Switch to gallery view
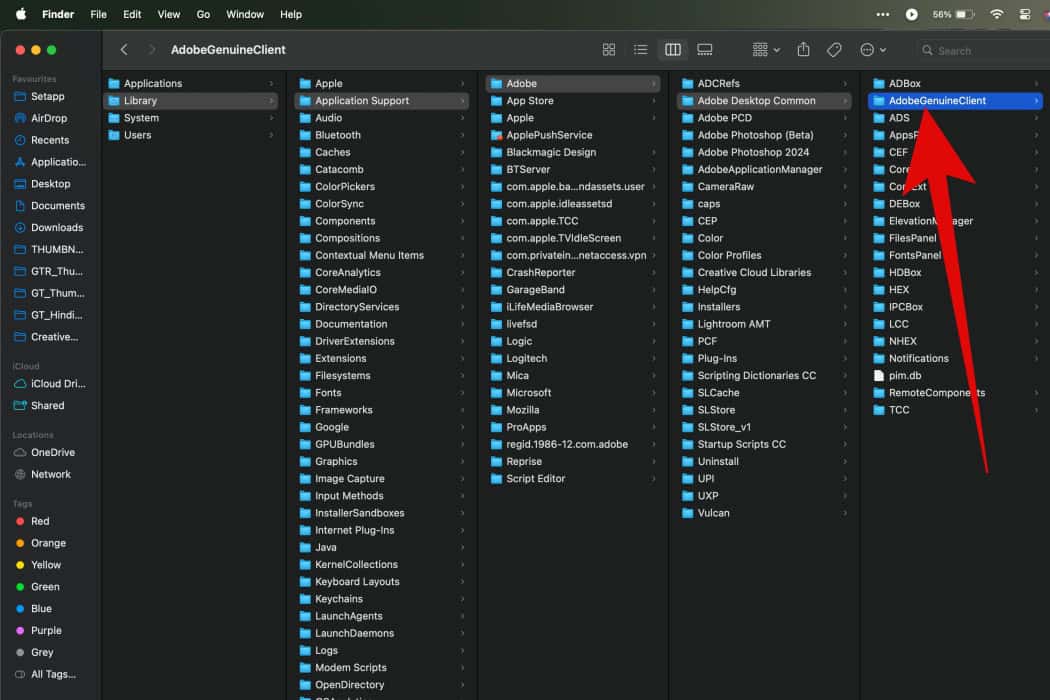Viewport: 1050px width, 700px height. [705, 50]
